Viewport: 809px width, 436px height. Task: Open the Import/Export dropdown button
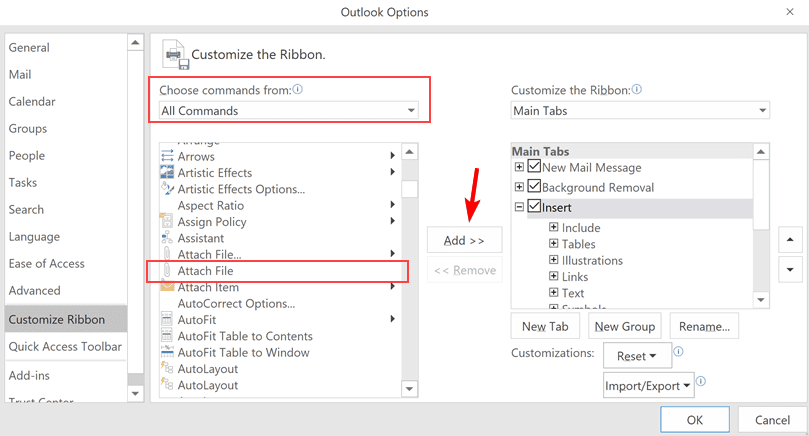(649, 385)
